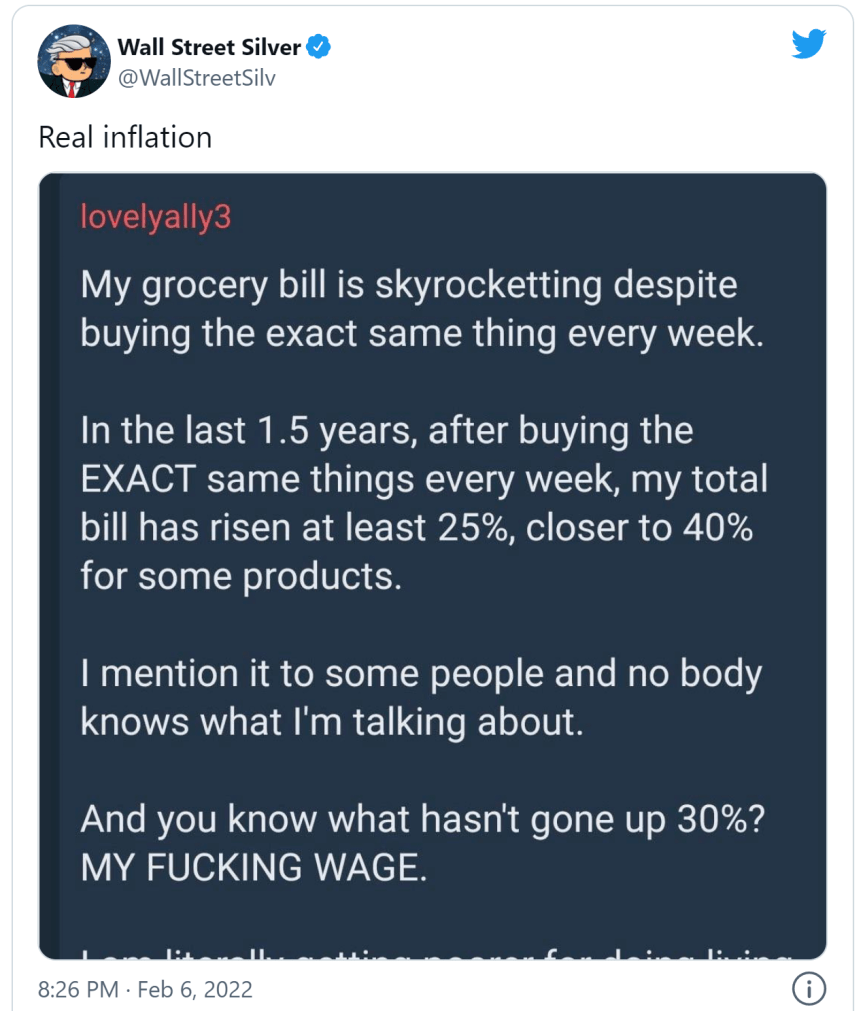Select the 'Real inflation' caption text
Viewport: 863px width, 1011px height.
point(124,137)
